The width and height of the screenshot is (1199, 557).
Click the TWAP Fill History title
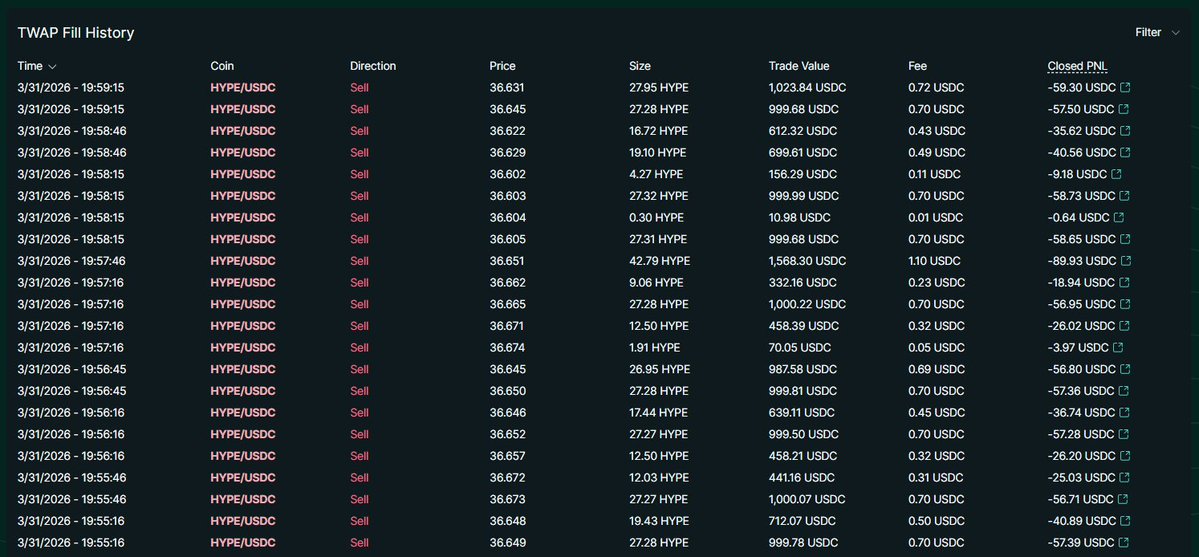(76, 33)
